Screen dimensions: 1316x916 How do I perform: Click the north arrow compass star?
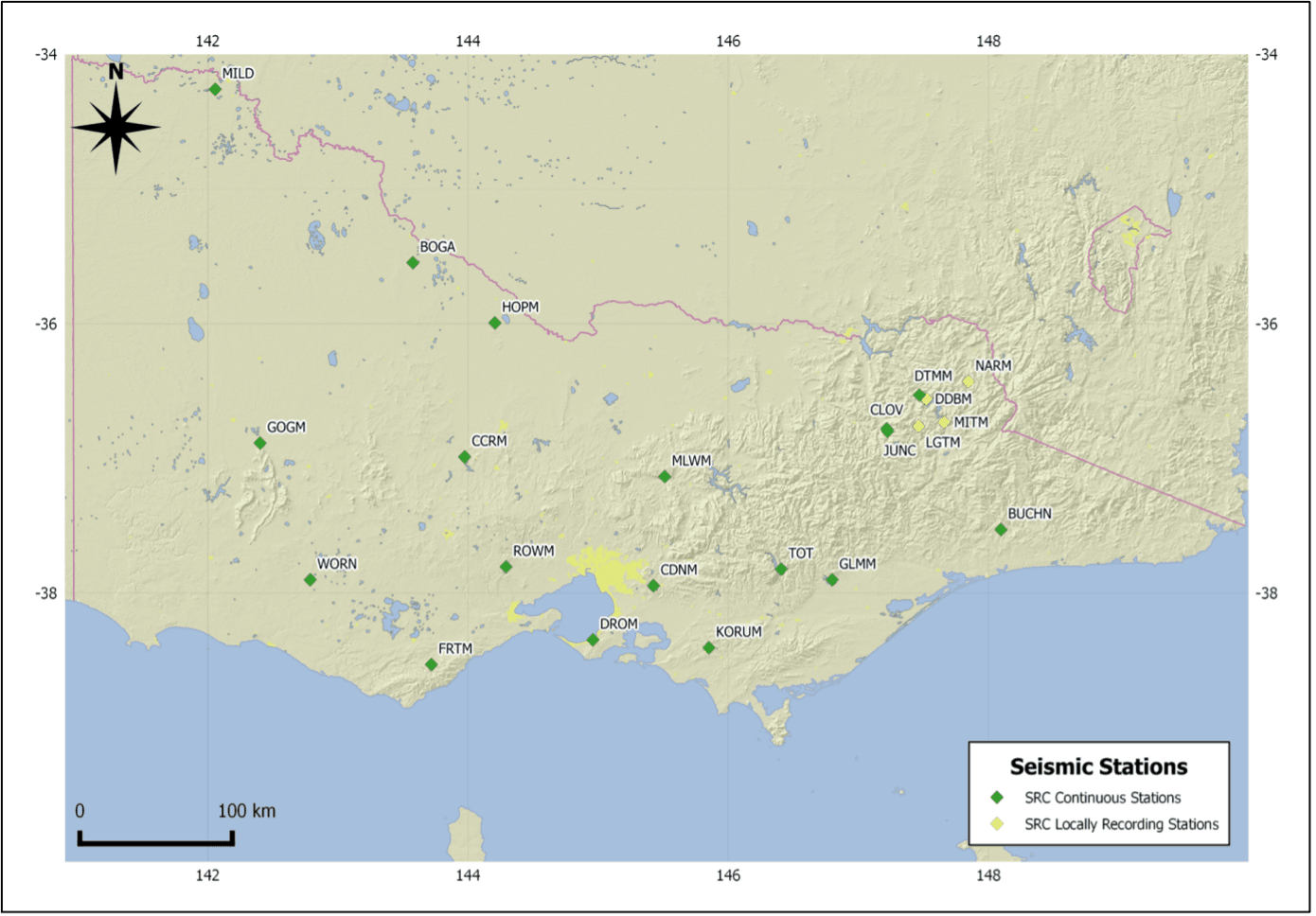click(116, 127)
